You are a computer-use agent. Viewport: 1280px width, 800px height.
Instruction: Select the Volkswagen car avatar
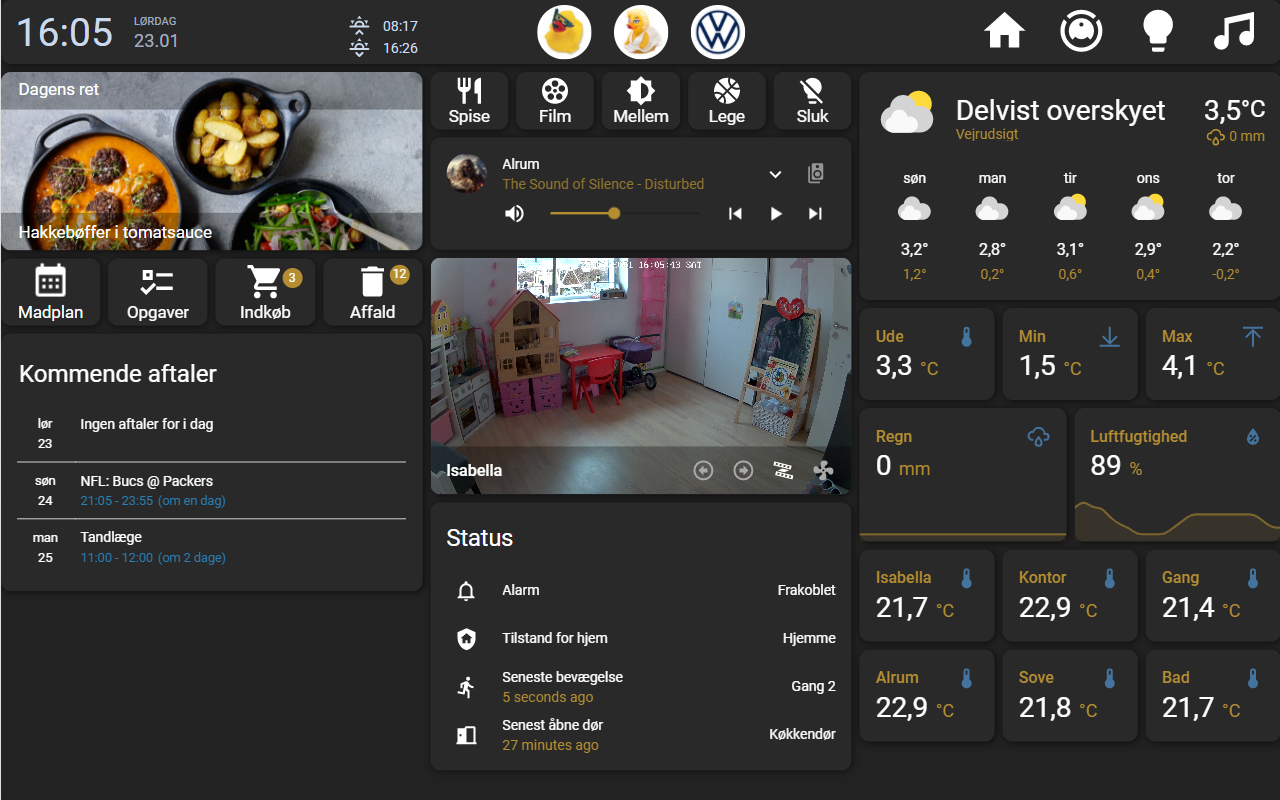(718, 32)
